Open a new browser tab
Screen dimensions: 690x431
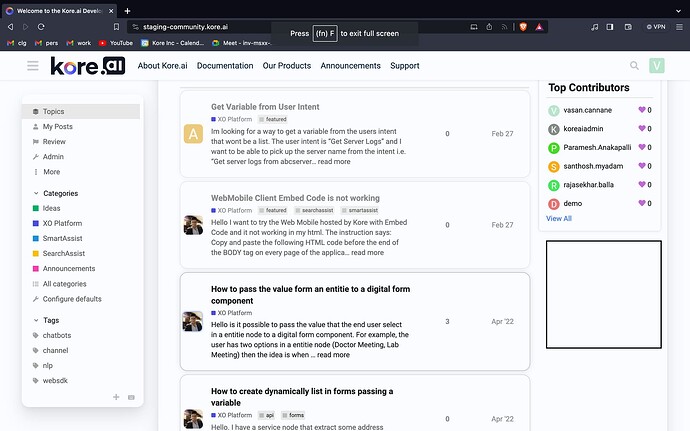click(127, 11)
